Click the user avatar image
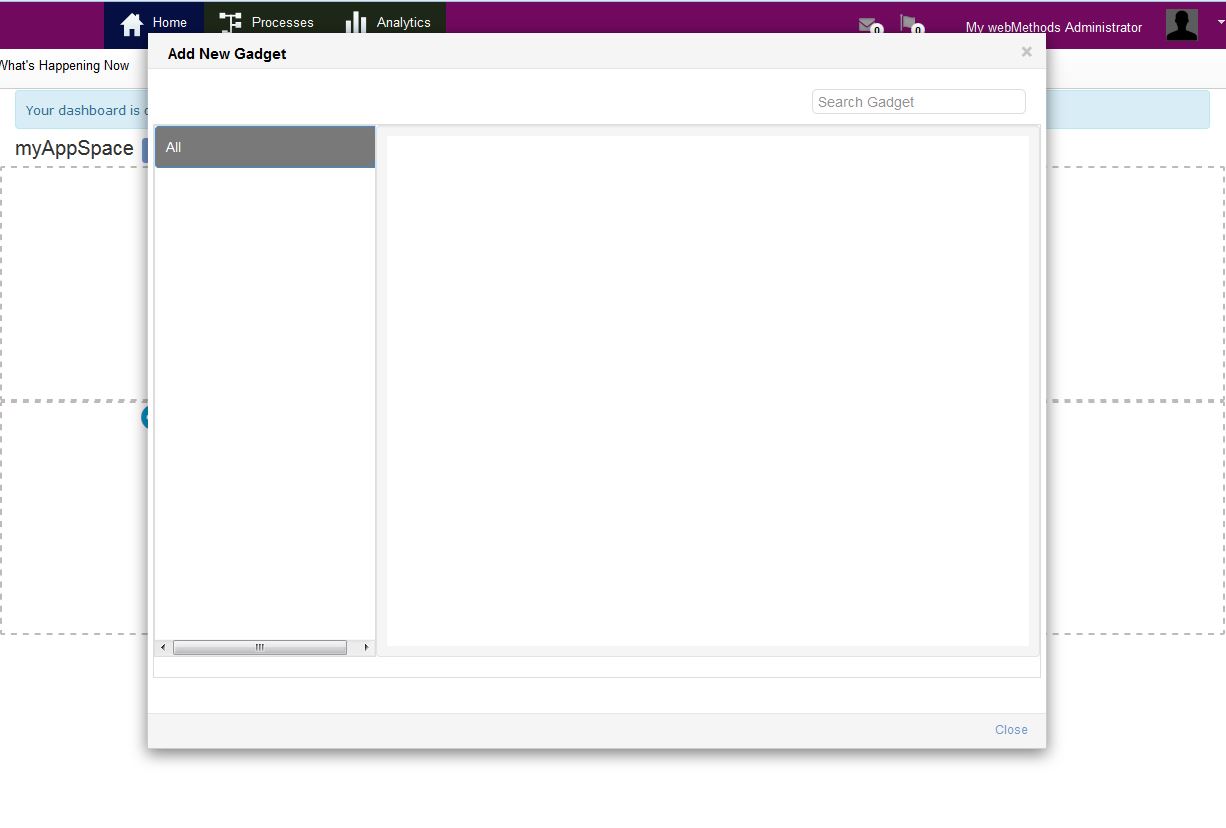Image resolution: width=1226 pixels, height=828 pixels. pyautogui.click(x=1181, y=25)
